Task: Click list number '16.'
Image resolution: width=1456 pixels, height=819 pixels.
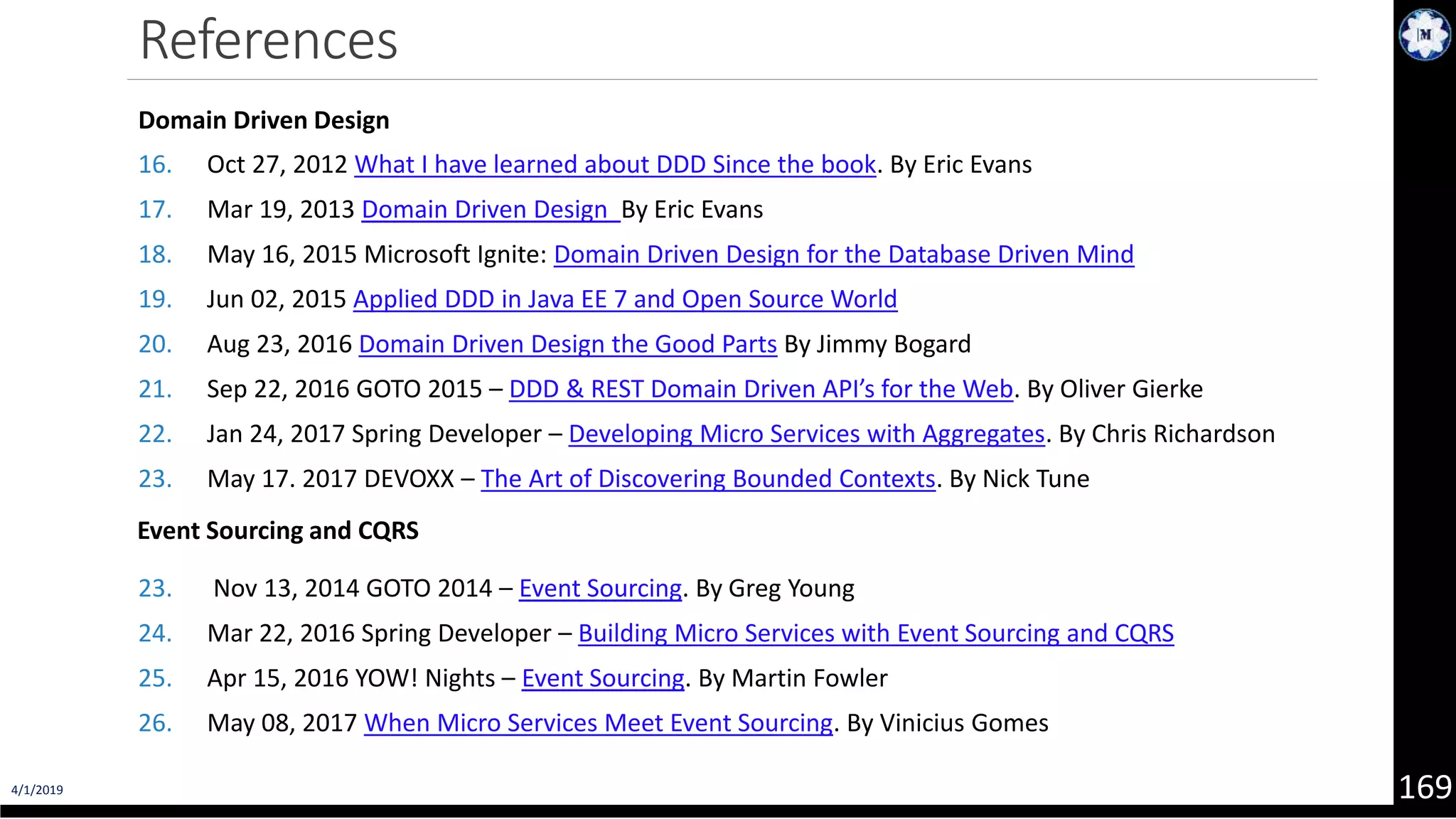Action: click(155, 165)
